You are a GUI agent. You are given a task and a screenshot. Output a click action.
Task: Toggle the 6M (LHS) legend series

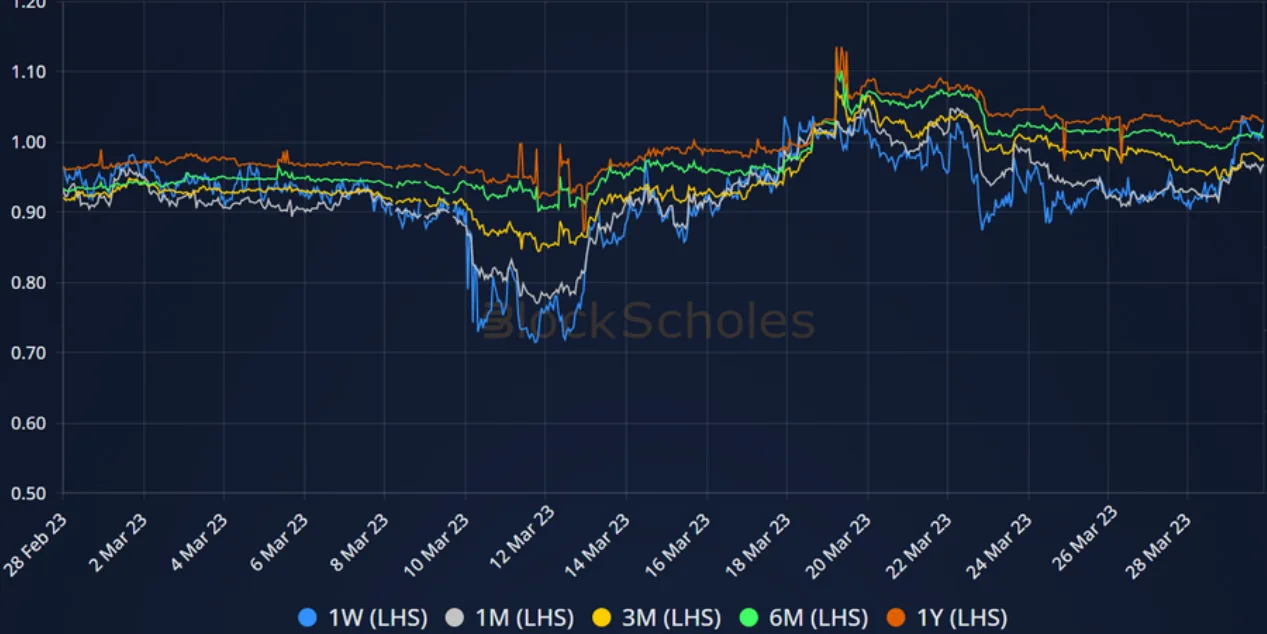[x=802, y=617]
